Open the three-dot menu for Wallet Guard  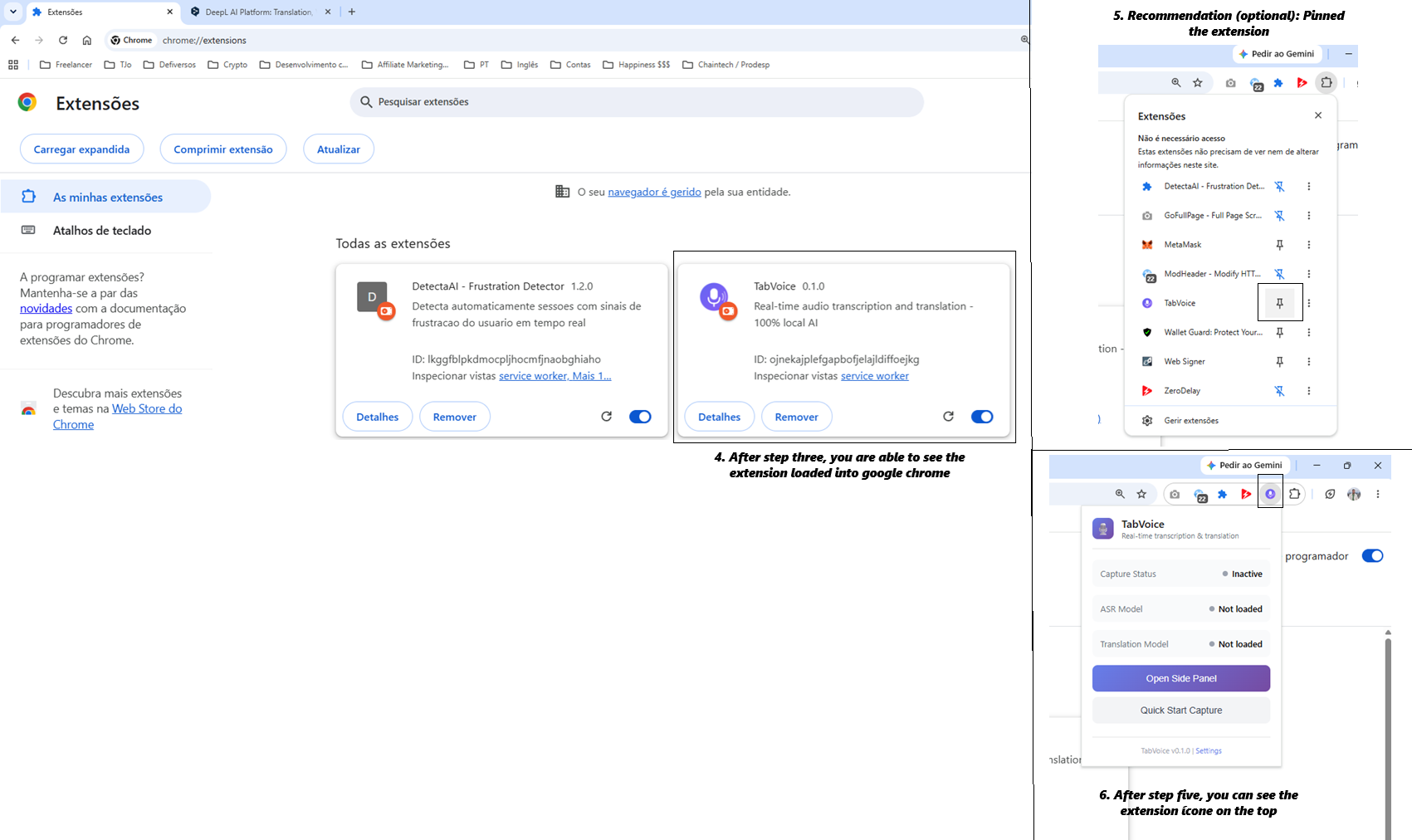tap(1309, 332)
